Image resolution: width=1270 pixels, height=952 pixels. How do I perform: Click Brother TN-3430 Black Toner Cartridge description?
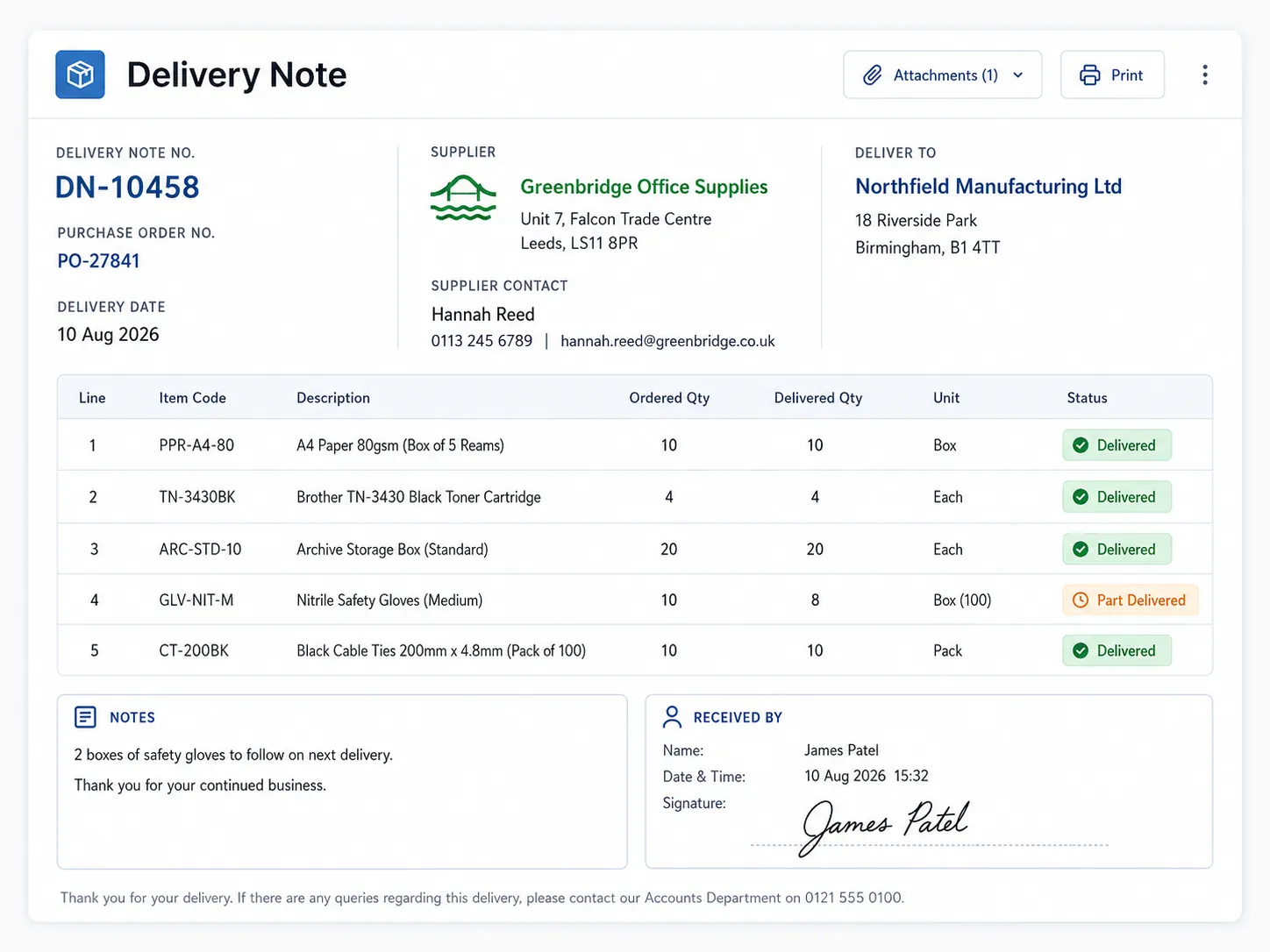click(418, 497)
